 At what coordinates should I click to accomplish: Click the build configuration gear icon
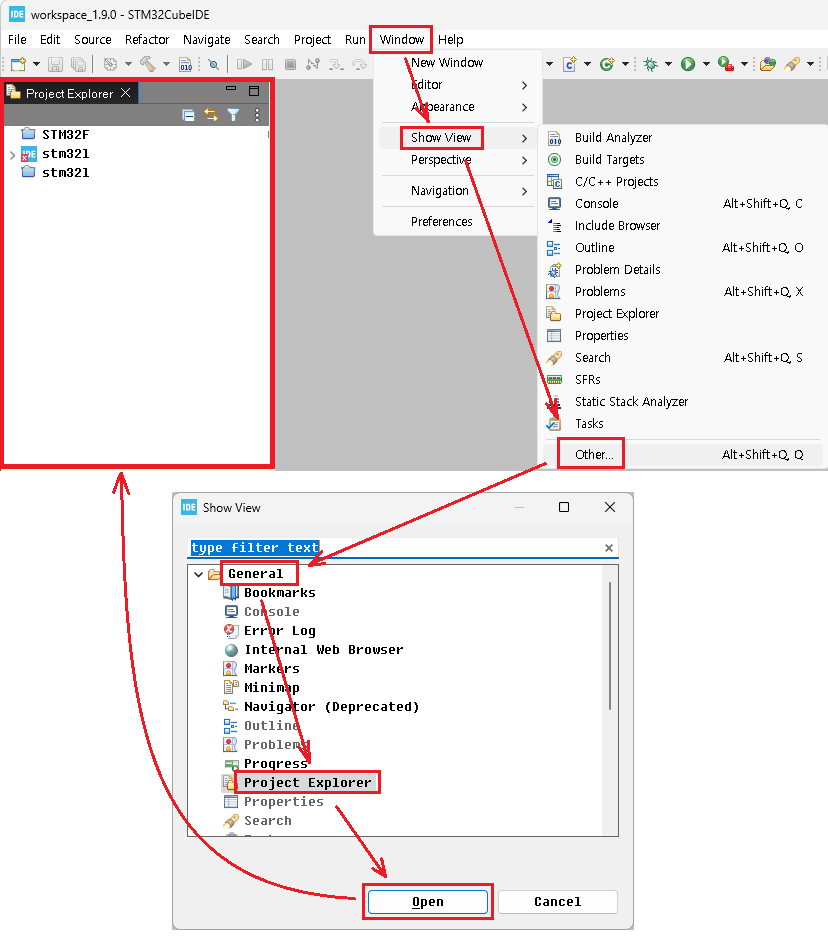(110, 64)
